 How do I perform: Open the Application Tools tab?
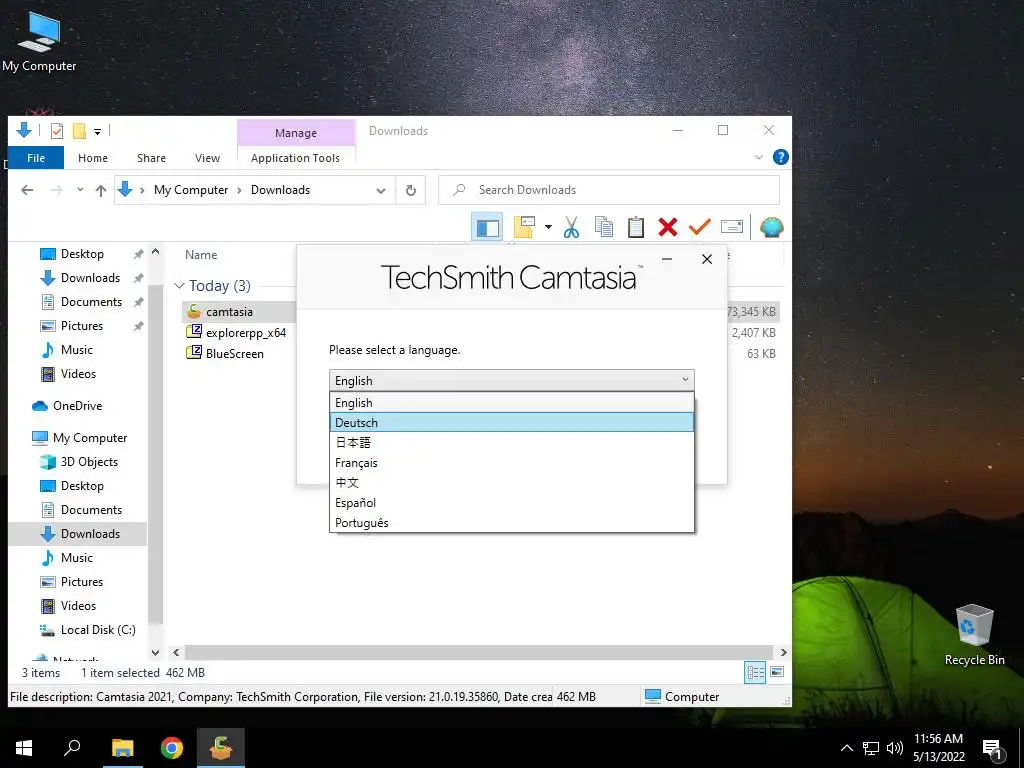(x=295, y=158)
